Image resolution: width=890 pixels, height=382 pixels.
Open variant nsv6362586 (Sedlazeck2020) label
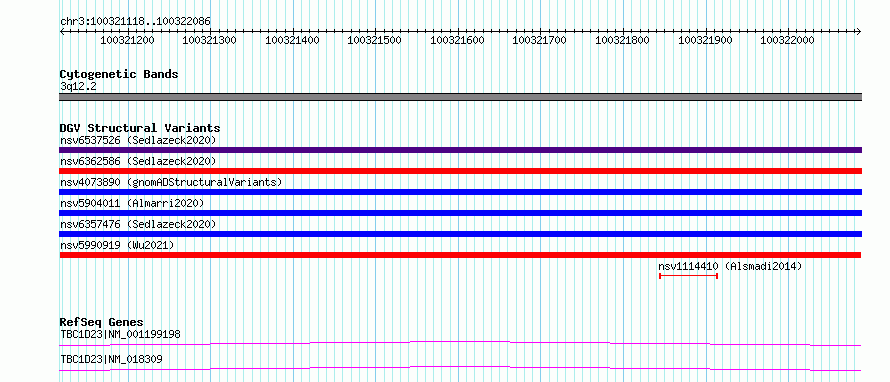click(x=138, y=161)
